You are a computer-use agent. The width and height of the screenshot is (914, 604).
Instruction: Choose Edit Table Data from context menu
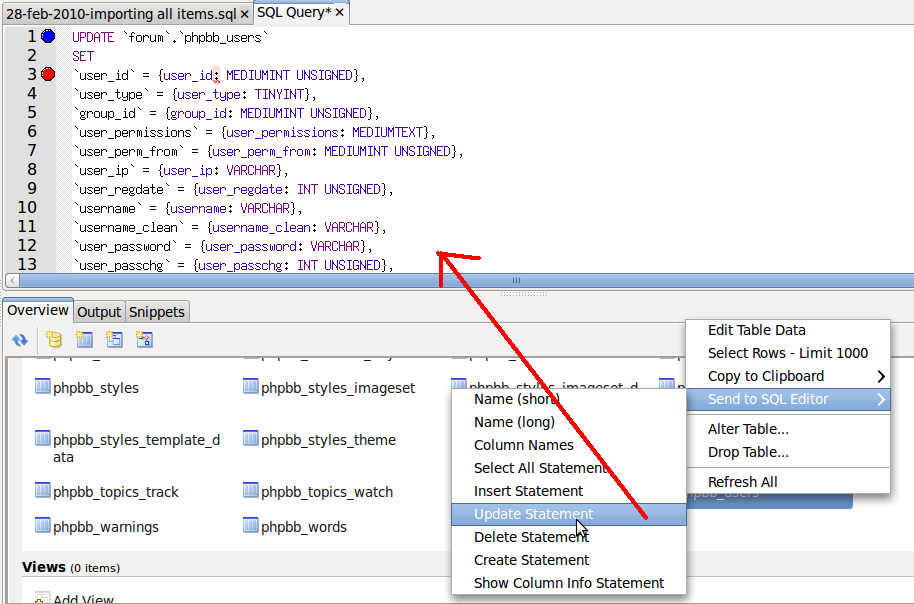pyautogui.click(x=788, y=330)
